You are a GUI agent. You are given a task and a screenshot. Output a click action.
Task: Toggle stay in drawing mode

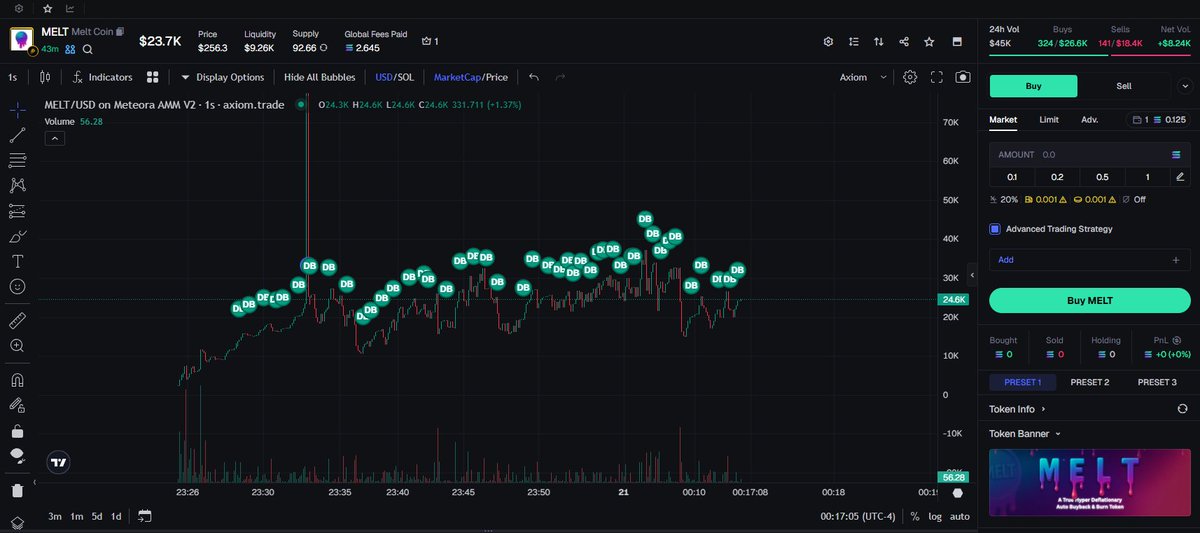click(17, 406)
